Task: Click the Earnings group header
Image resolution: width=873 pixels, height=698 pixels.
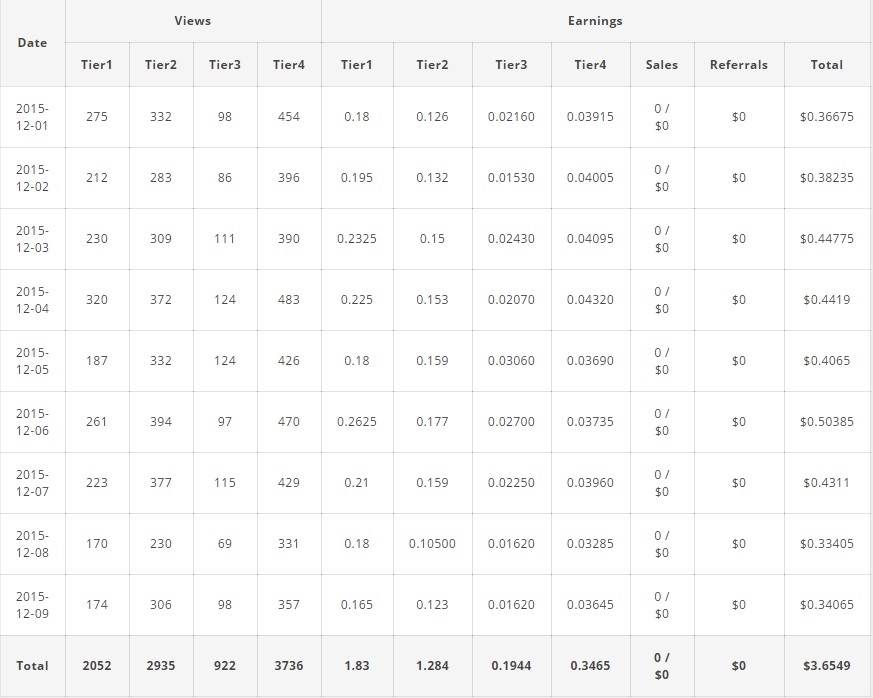Action: pos(595,21)
